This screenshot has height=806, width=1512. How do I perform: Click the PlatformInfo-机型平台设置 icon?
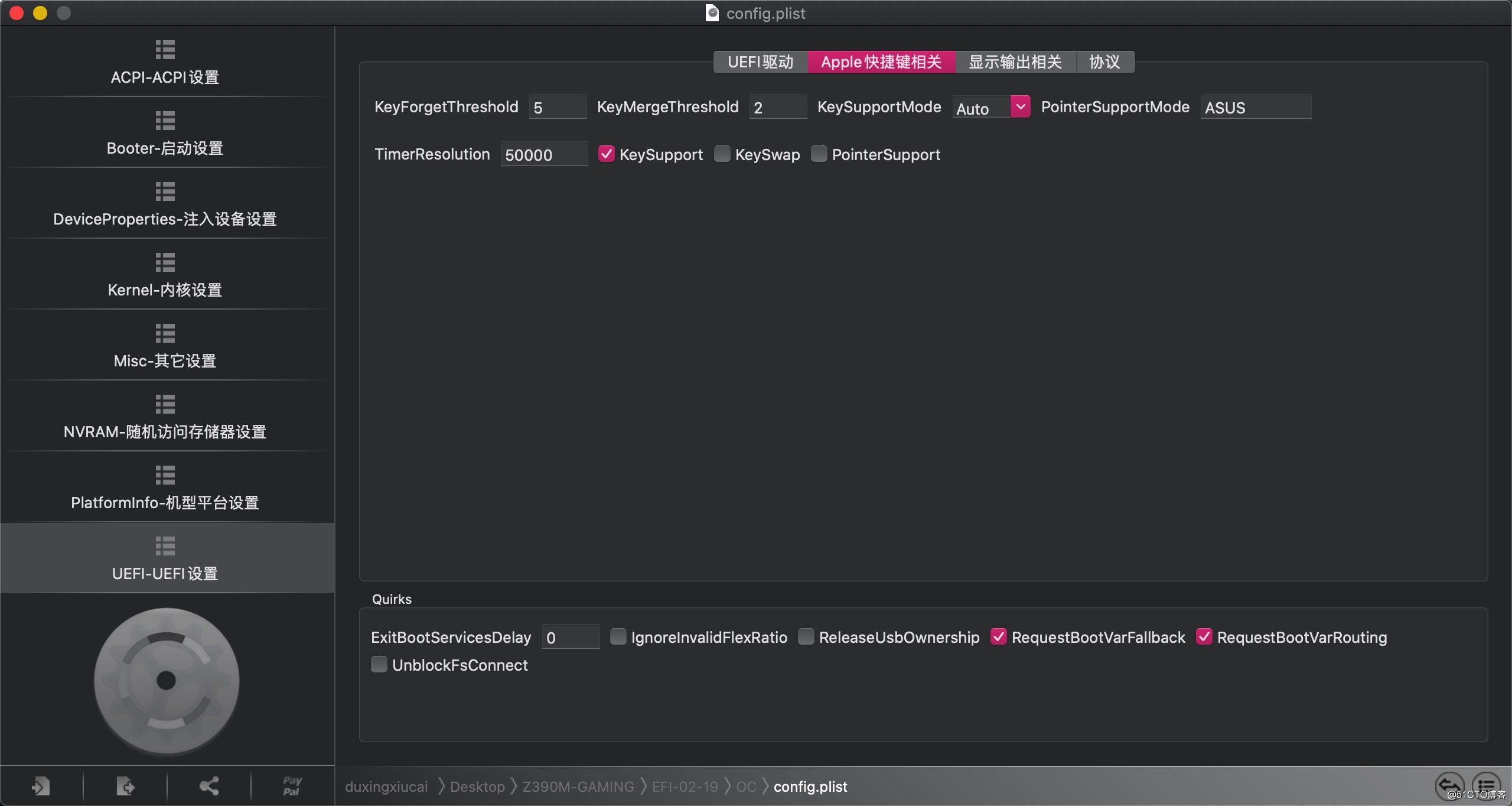165,474
